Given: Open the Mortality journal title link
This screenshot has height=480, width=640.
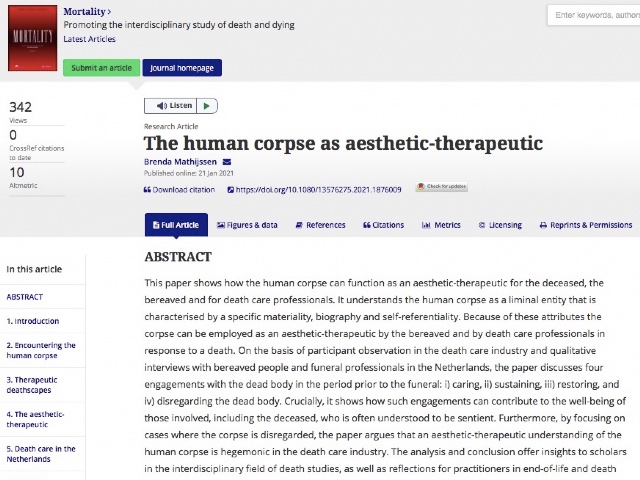Looking at the screenshot, I should point(86,11).
